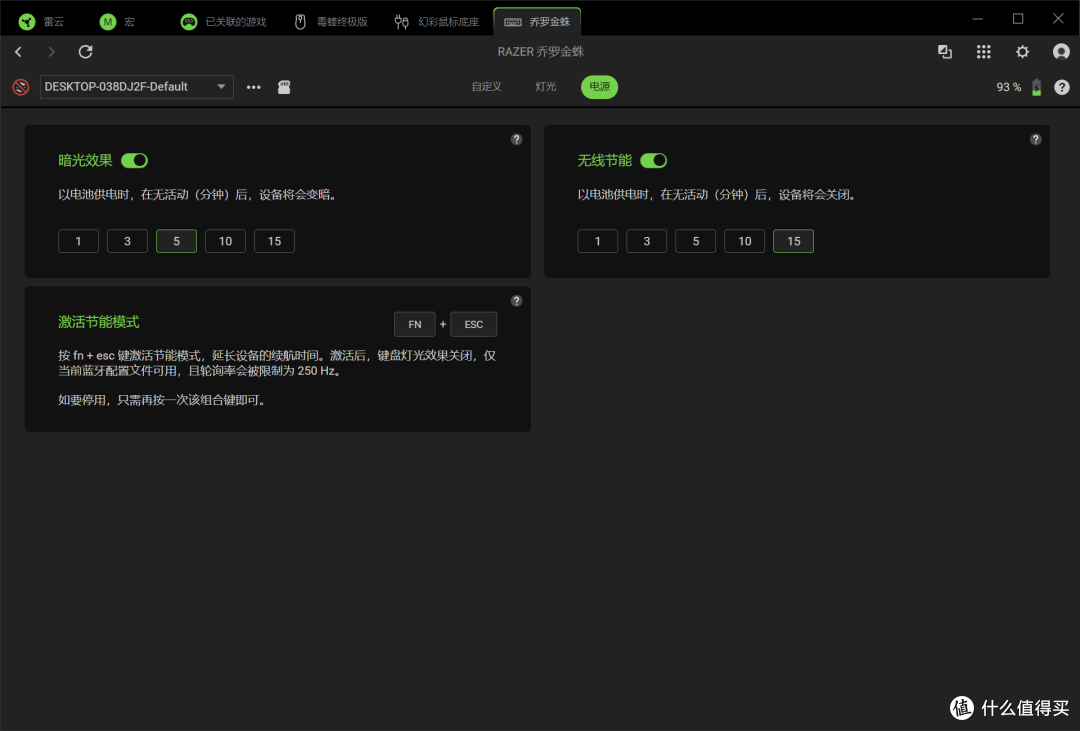Image resolution: width=1080 pixels, height=731 pixels.
Task: Click the 93 % battery text
Action: (x=1008, y=87)
